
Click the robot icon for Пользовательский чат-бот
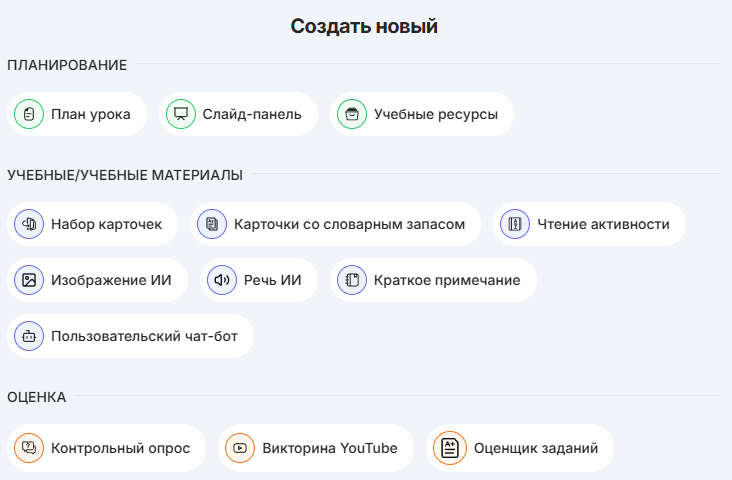point(29,336)
